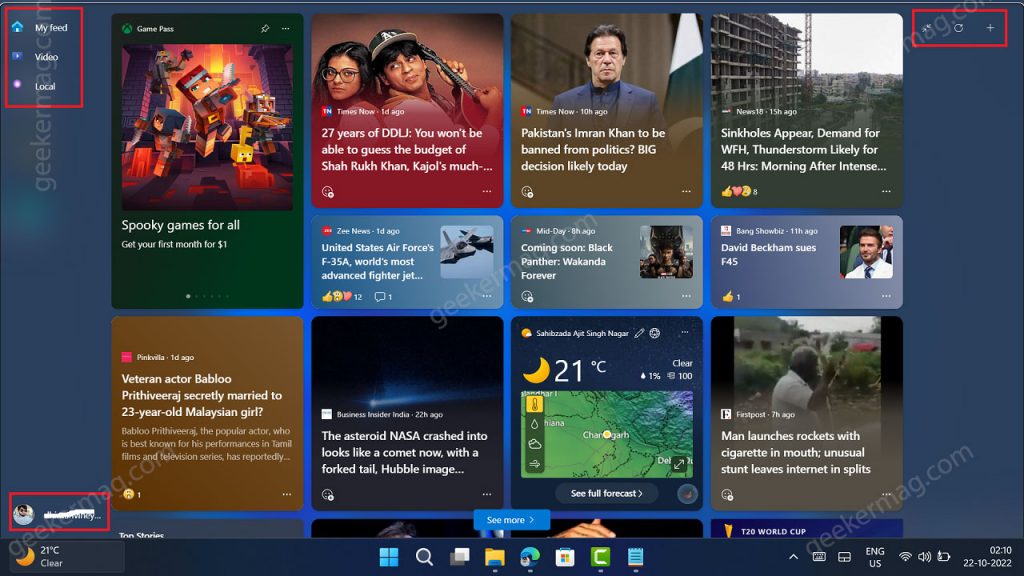The image size is (1024, 576).
Task: Open taskbar Search
Action: click(x=424, y=557)
